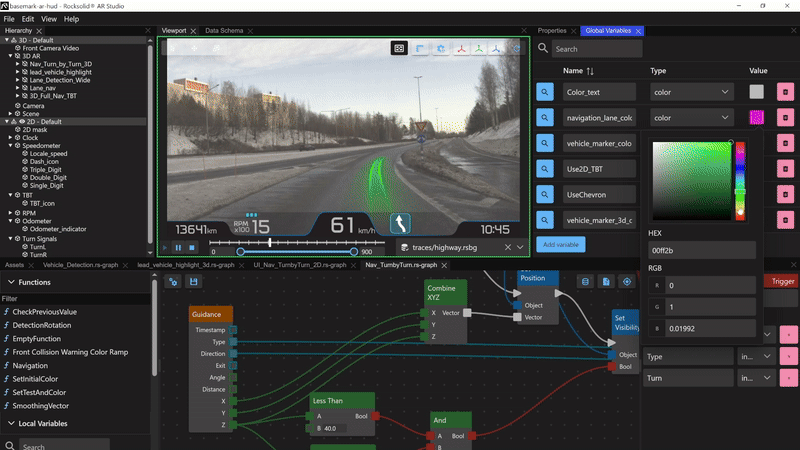Click the blue axis gizmo icon in viewport
The image size is (800, 450).
pos(498,48)
